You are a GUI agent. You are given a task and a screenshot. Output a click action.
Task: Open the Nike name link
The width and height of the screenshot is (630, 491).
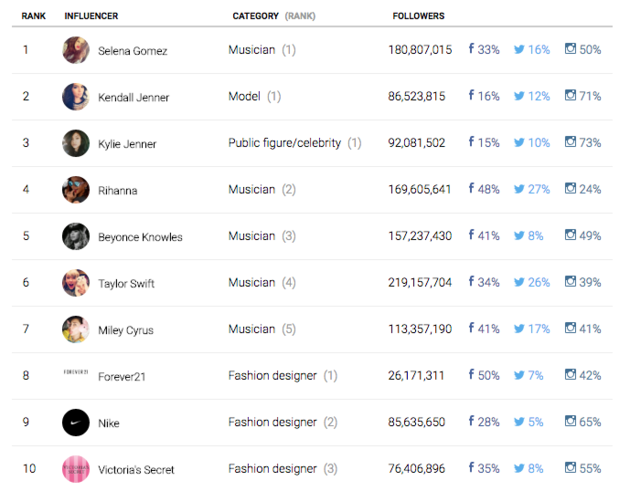click(x=109, y=423)
